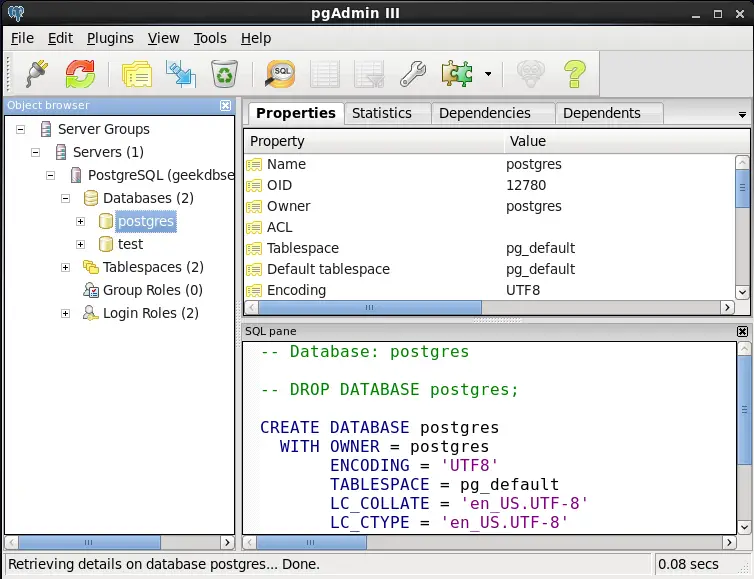Collapse the Databases (2) node
Screen dimensions: 754x579
[x=65, y=198]
